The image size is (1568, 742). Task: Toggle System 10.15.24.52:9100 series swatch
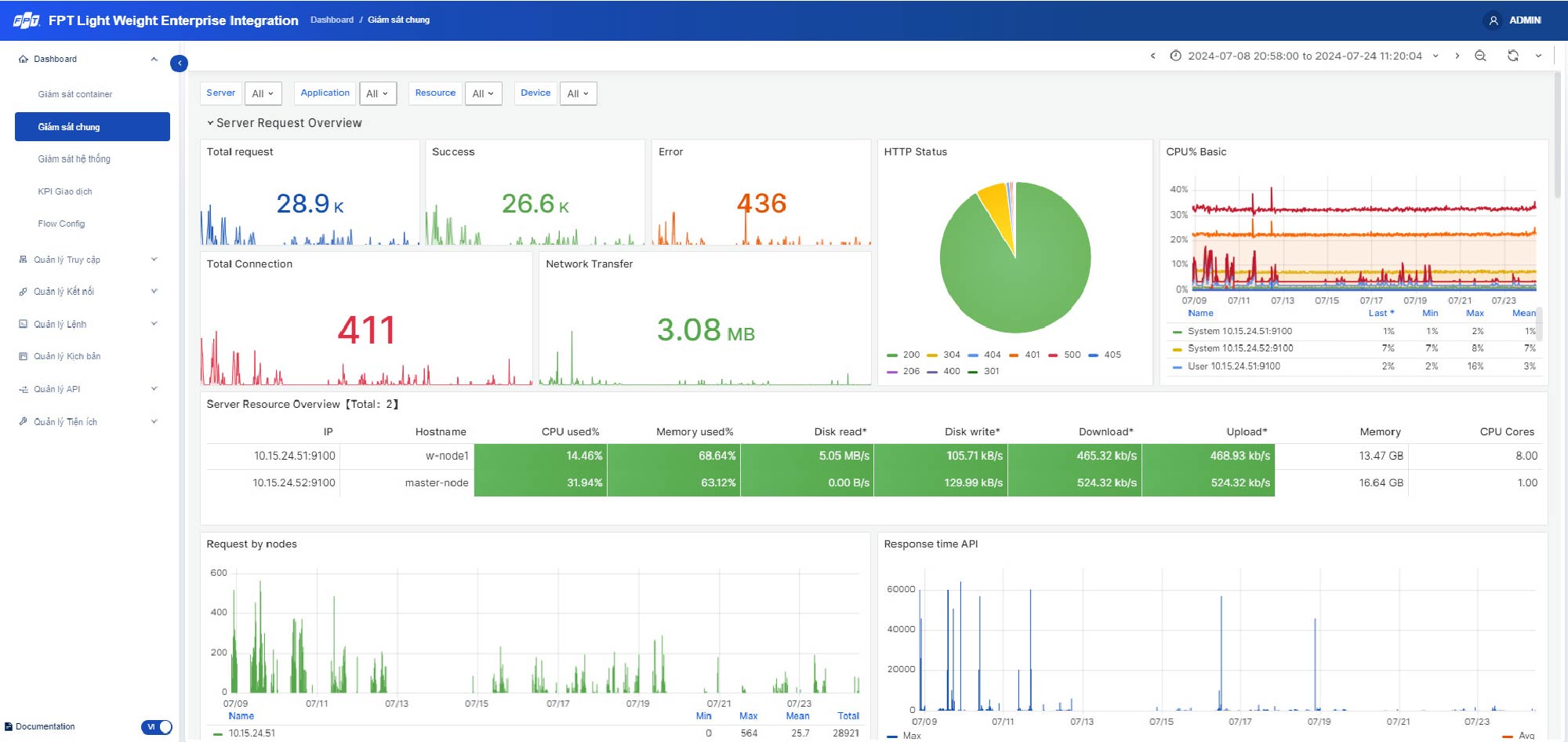(1177, 349)
